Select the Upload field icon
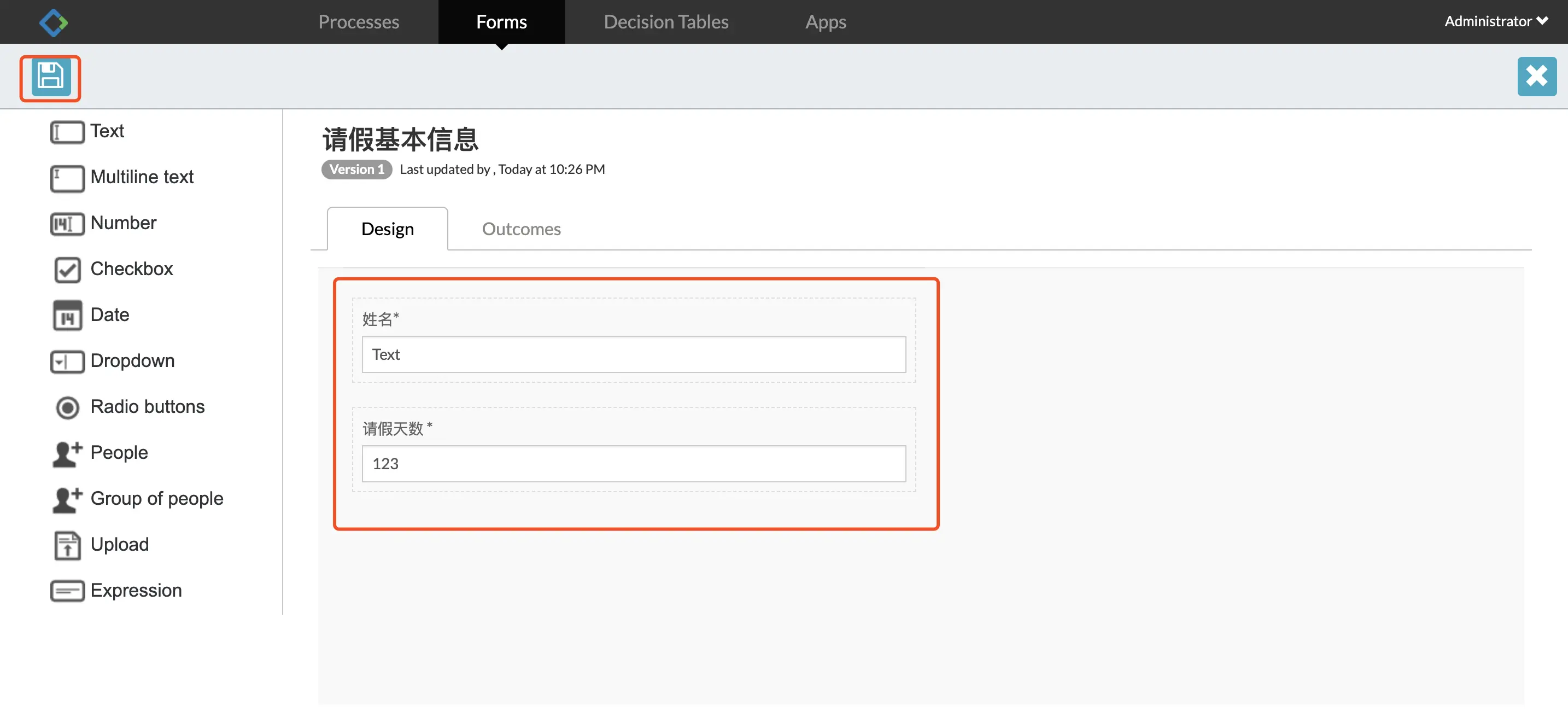This screenshot has width=1568, height=723. pyautogui.click(x=67, y=545)
